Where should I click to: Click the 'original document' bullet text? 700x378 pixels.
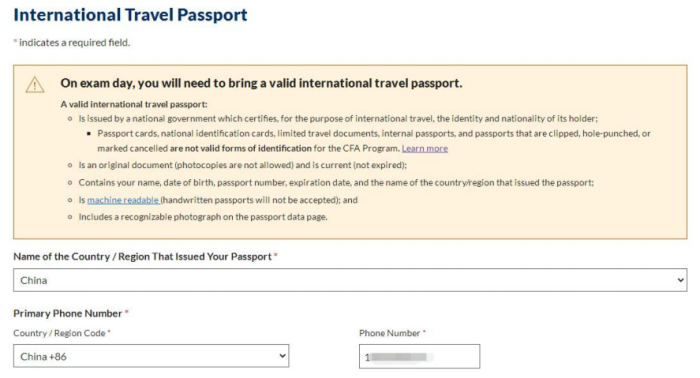point(242,165)
